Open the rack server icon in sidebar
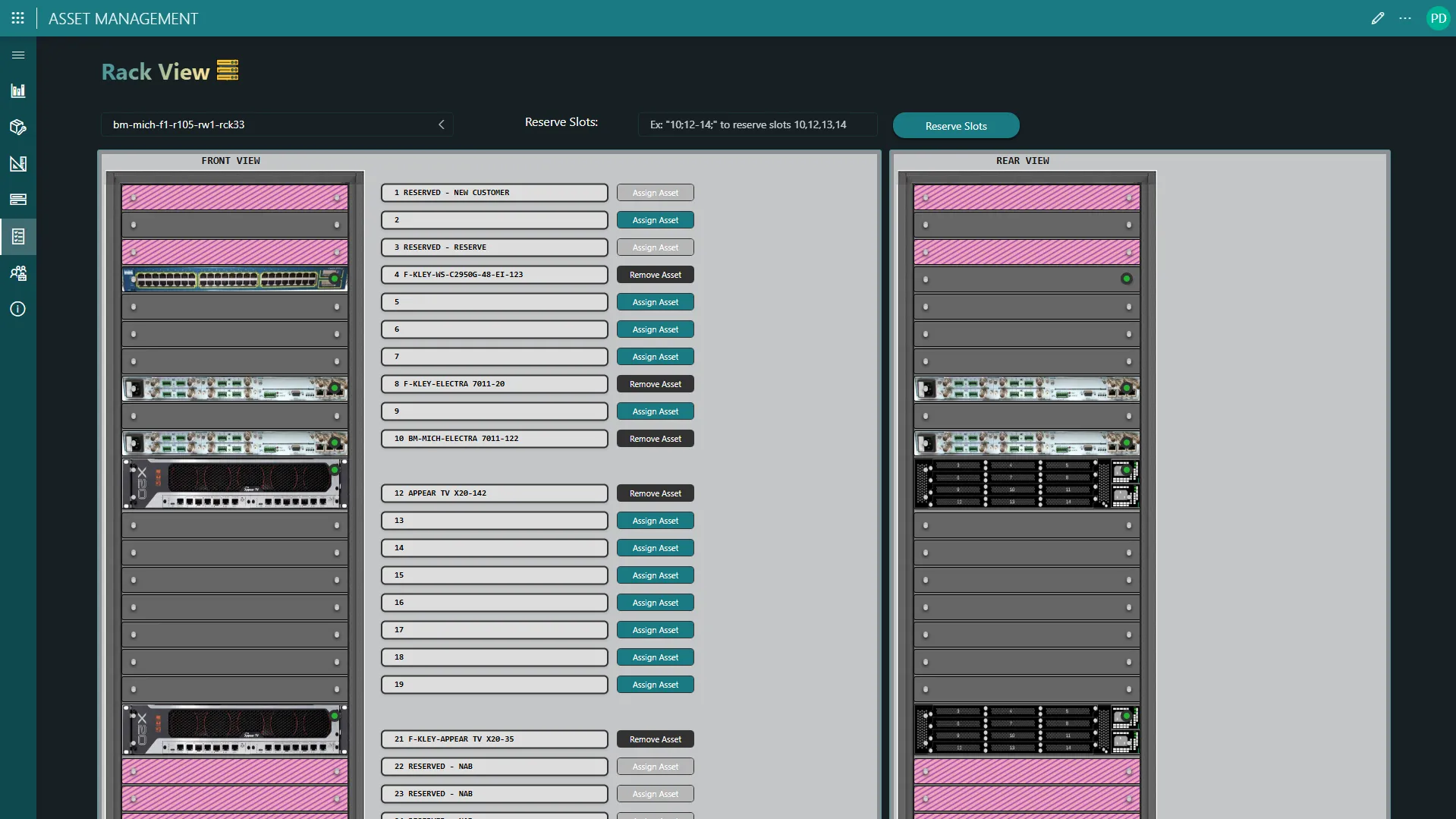 click(x=18, y=200)
